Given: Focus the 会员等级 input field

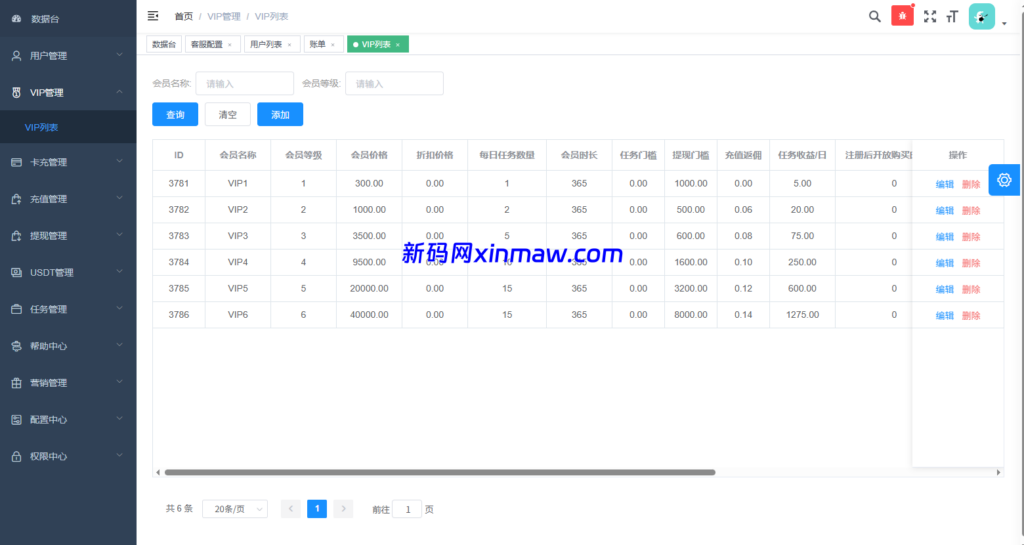Looking at the screenshot, I should tap(394, 84).
